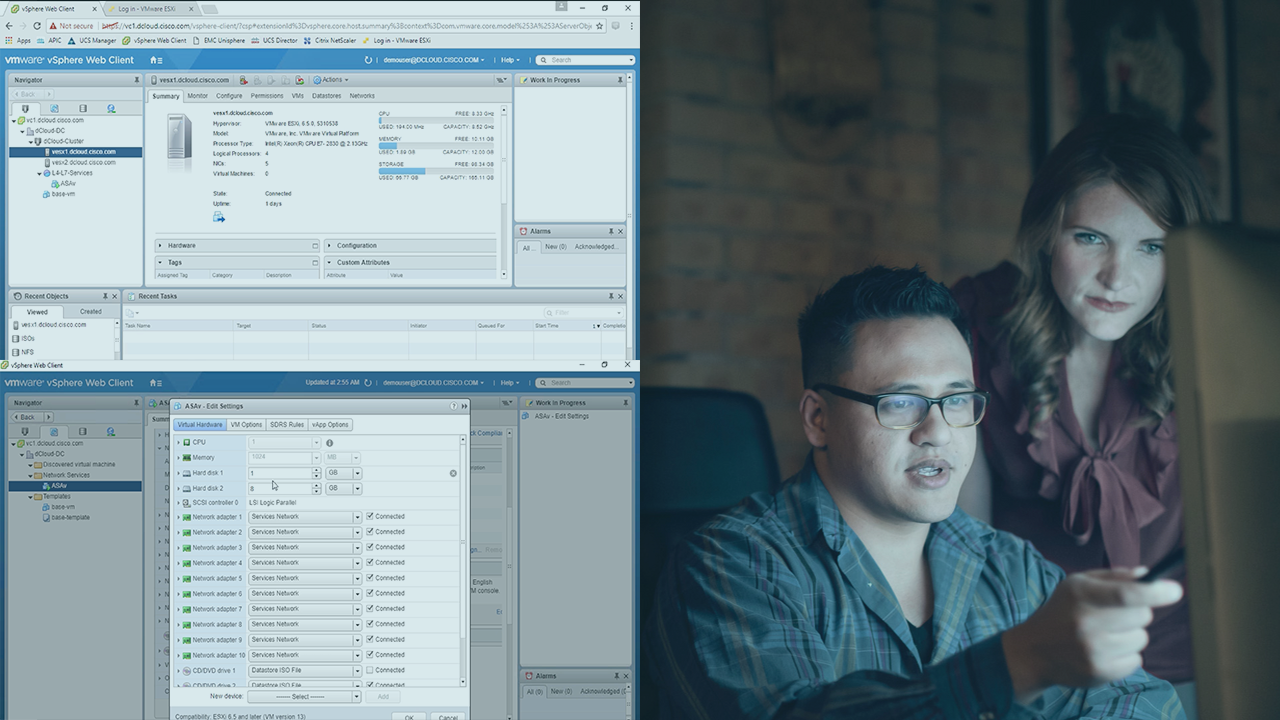Screen dimensions: 1280x720
Task: Enable Connected checkbox for CD/DVD drive 1
Action: [370, 670]
